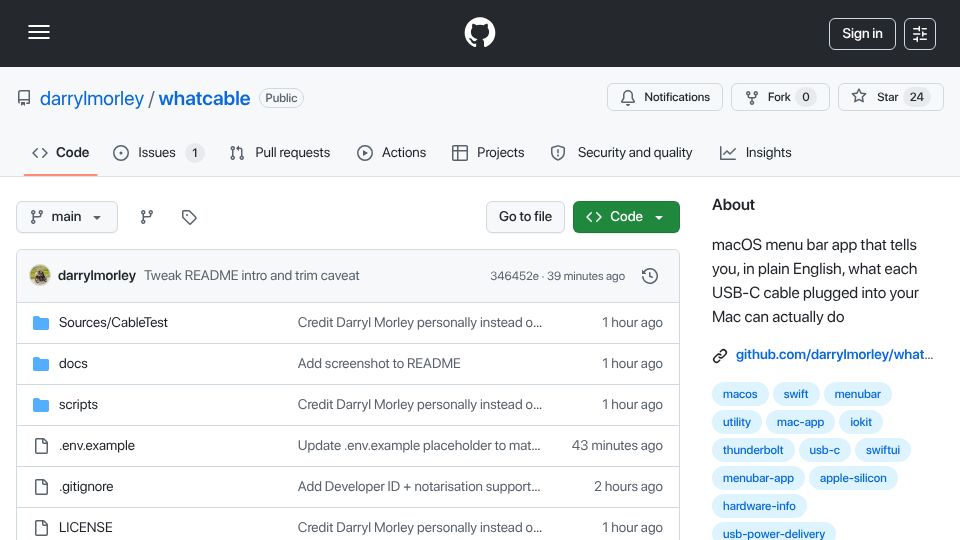The image size is (960, 540).
Task: Open the docs folder
Action: [73, 364]
